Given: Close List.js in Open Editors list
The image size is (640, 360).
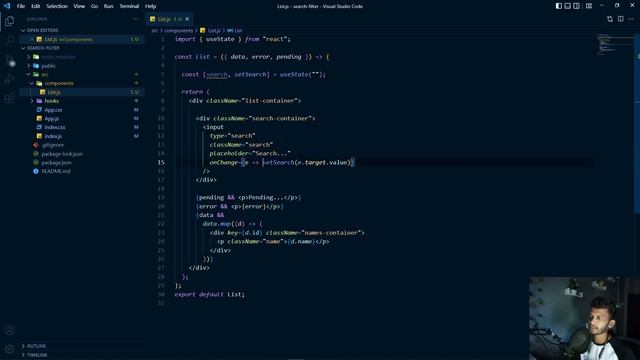Looking at the screenshot, I should [x=32, y=39].
